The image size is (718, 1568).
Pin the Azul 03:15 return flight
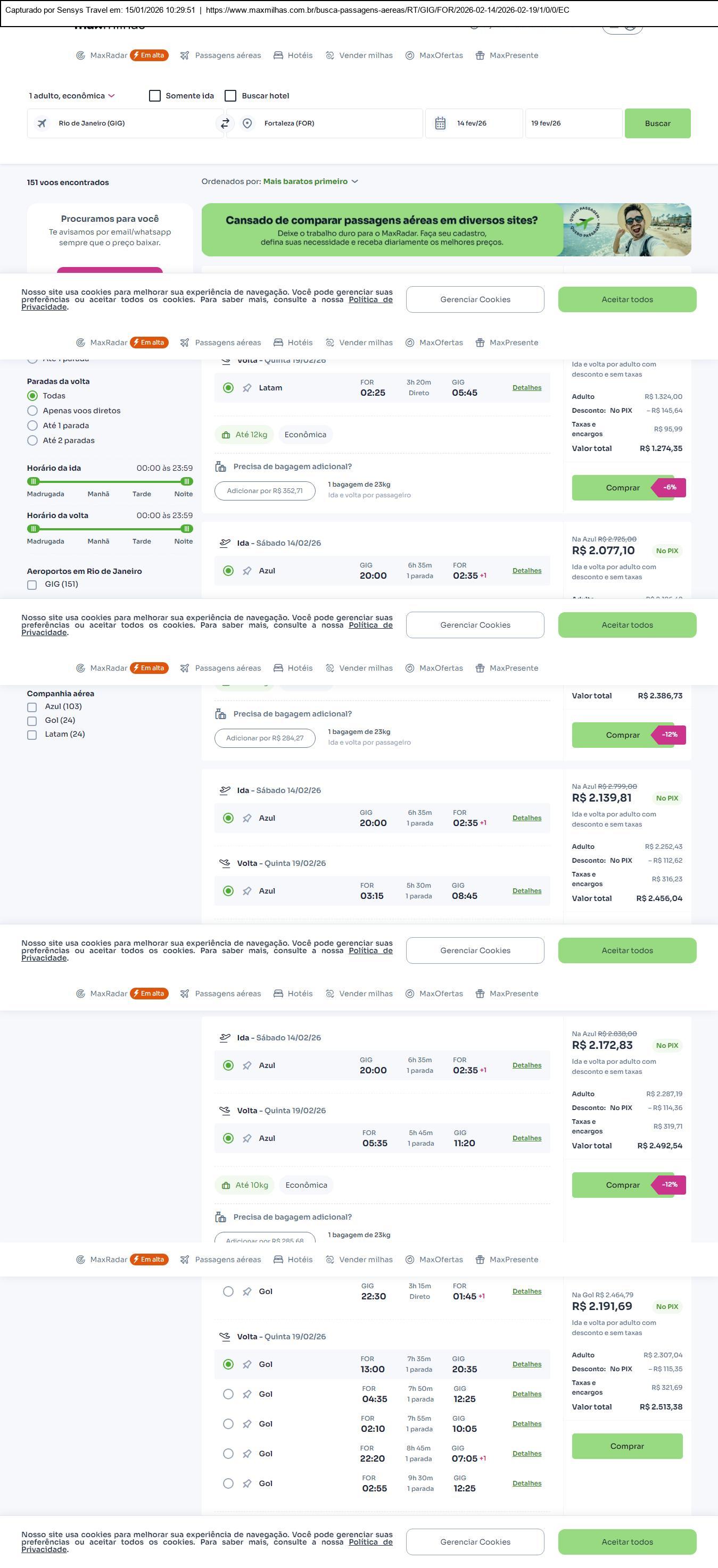click(246, 891)
